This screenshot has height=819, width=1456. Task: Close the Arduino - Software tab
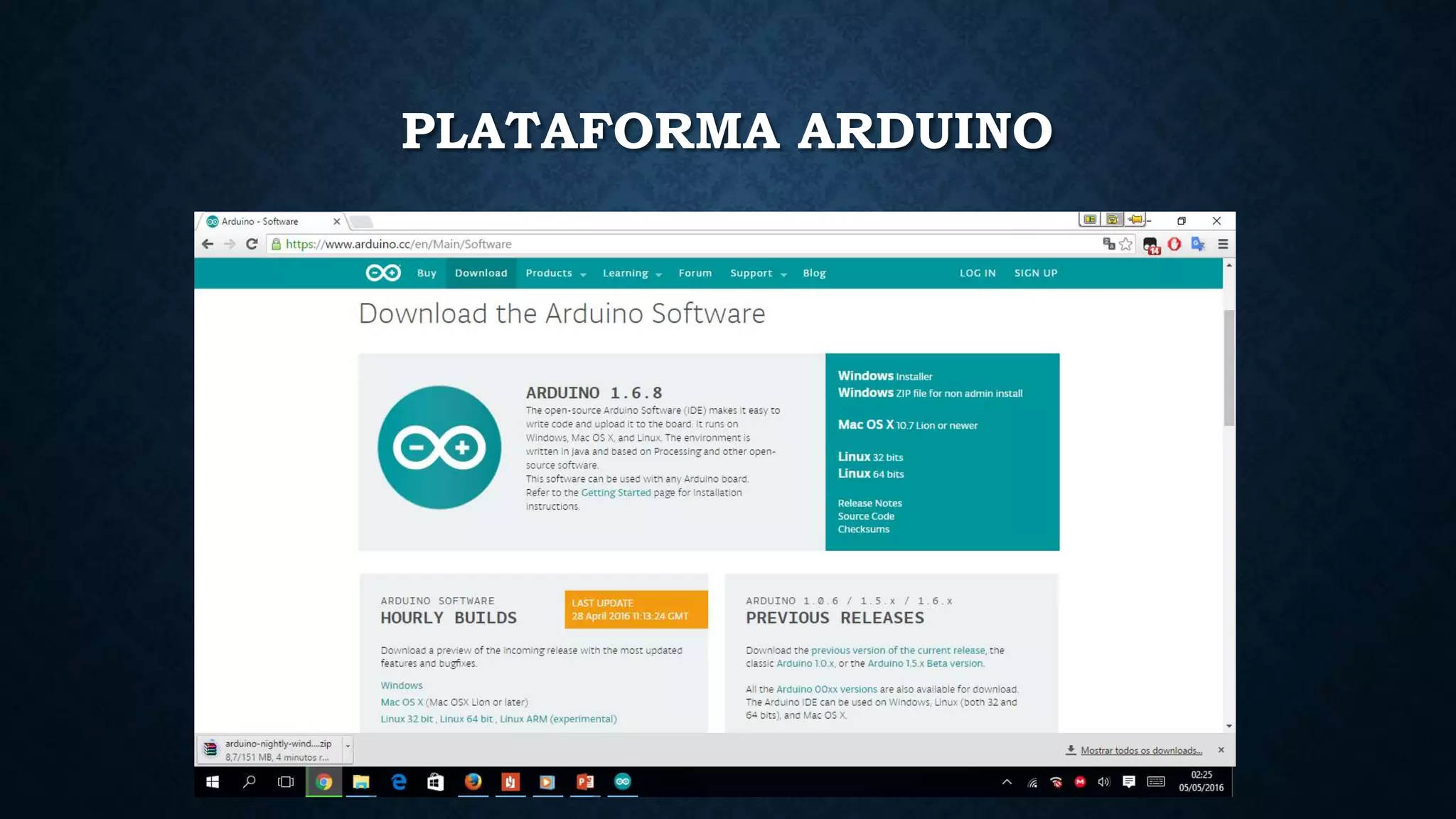[x=337, y=222]
